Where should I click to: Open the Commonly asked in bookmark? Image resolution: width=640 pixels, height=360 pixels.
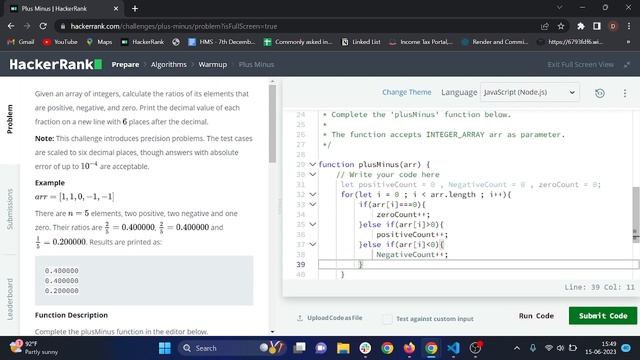[x=298, y=42]
